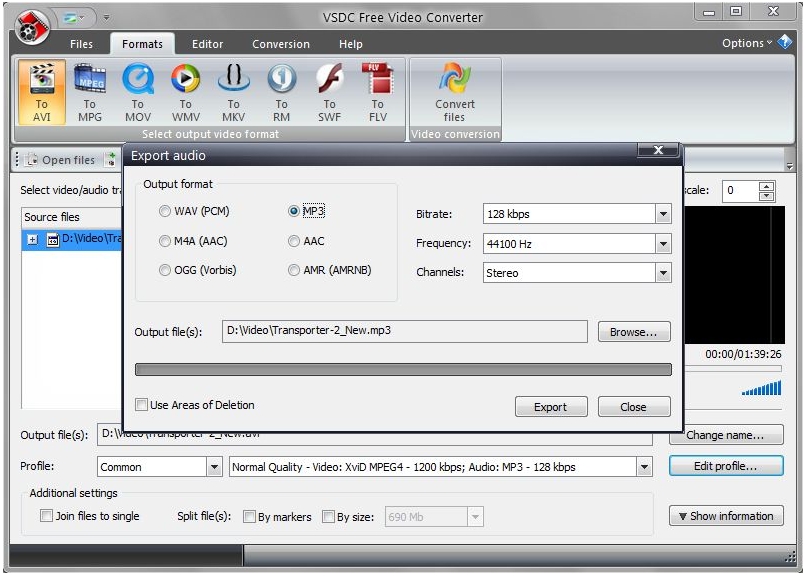
Task: Open the Frequency dropdown showing 44100 Hz
Action: click(x=661, y=242)
